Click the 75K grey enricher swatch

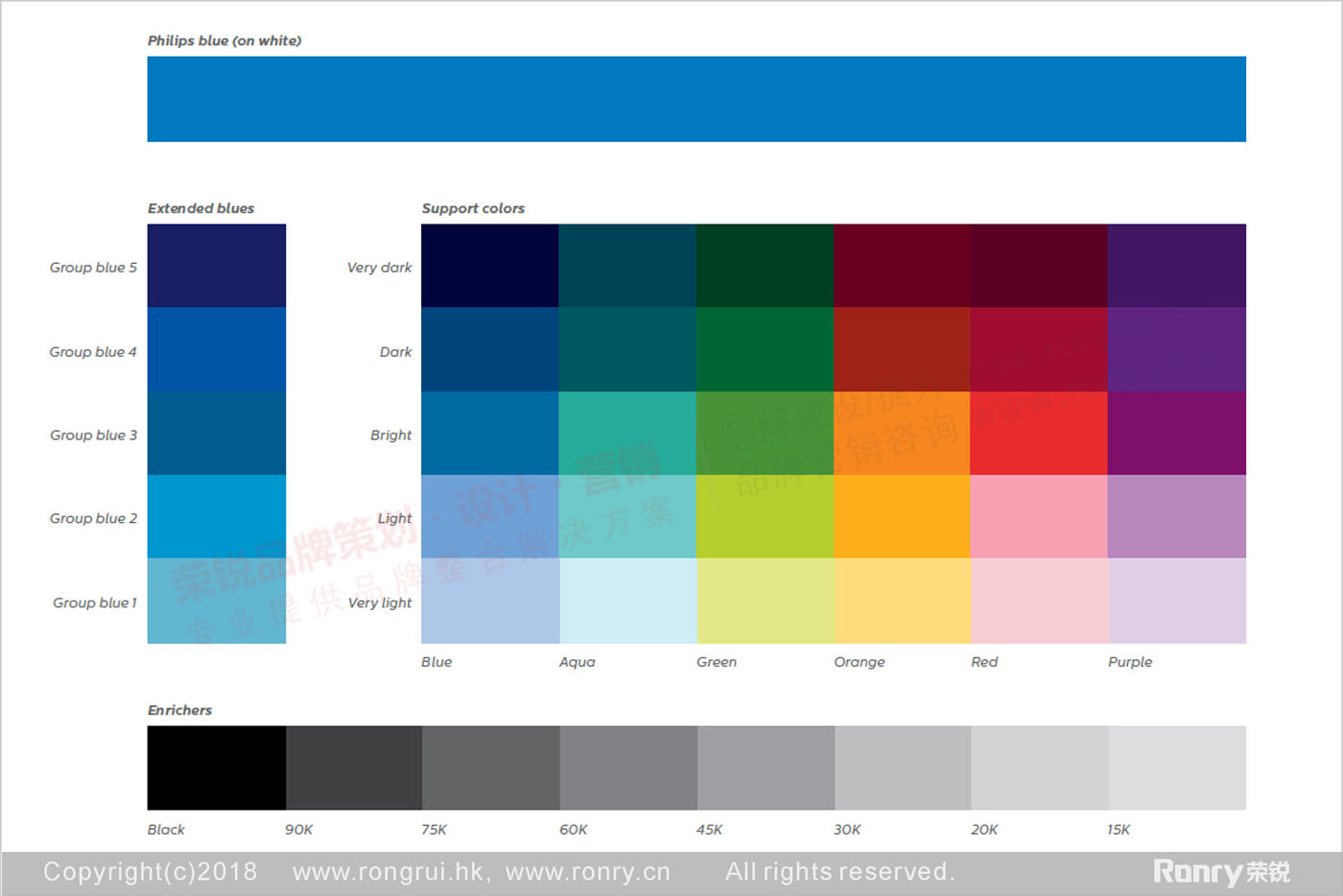pyautogui.click(x=491, y=767)
